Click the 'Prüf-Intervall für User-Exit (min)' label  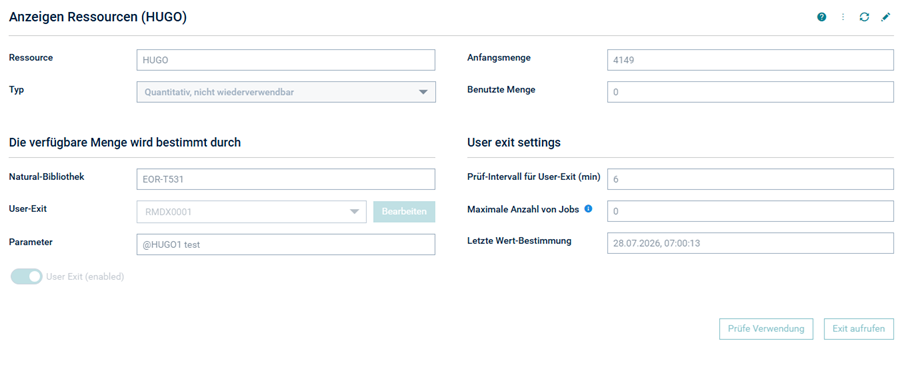pyautogui.click(x=534, y=177)
